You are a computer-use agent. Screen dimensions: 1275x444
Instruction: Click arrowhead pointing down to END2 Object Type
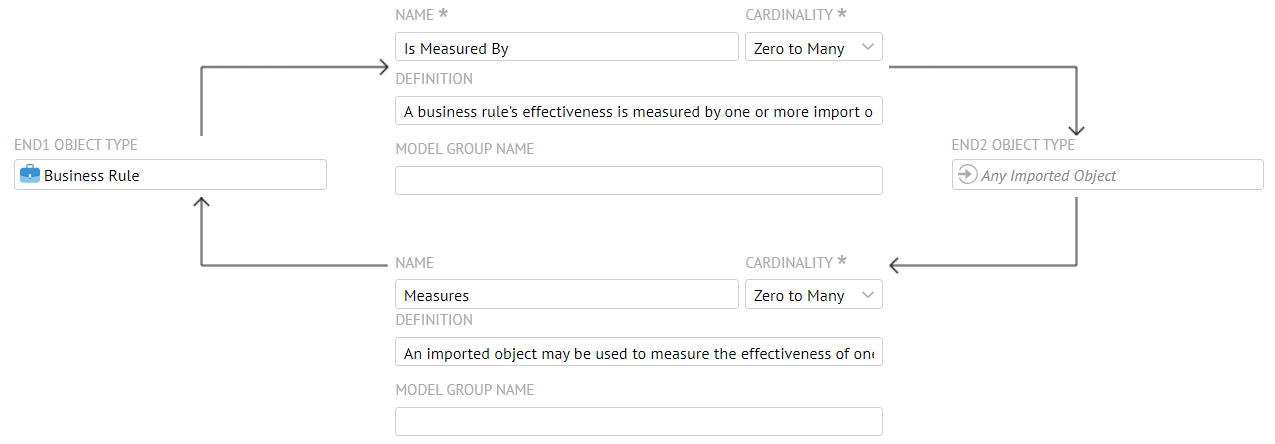[x=1076, y=129]
